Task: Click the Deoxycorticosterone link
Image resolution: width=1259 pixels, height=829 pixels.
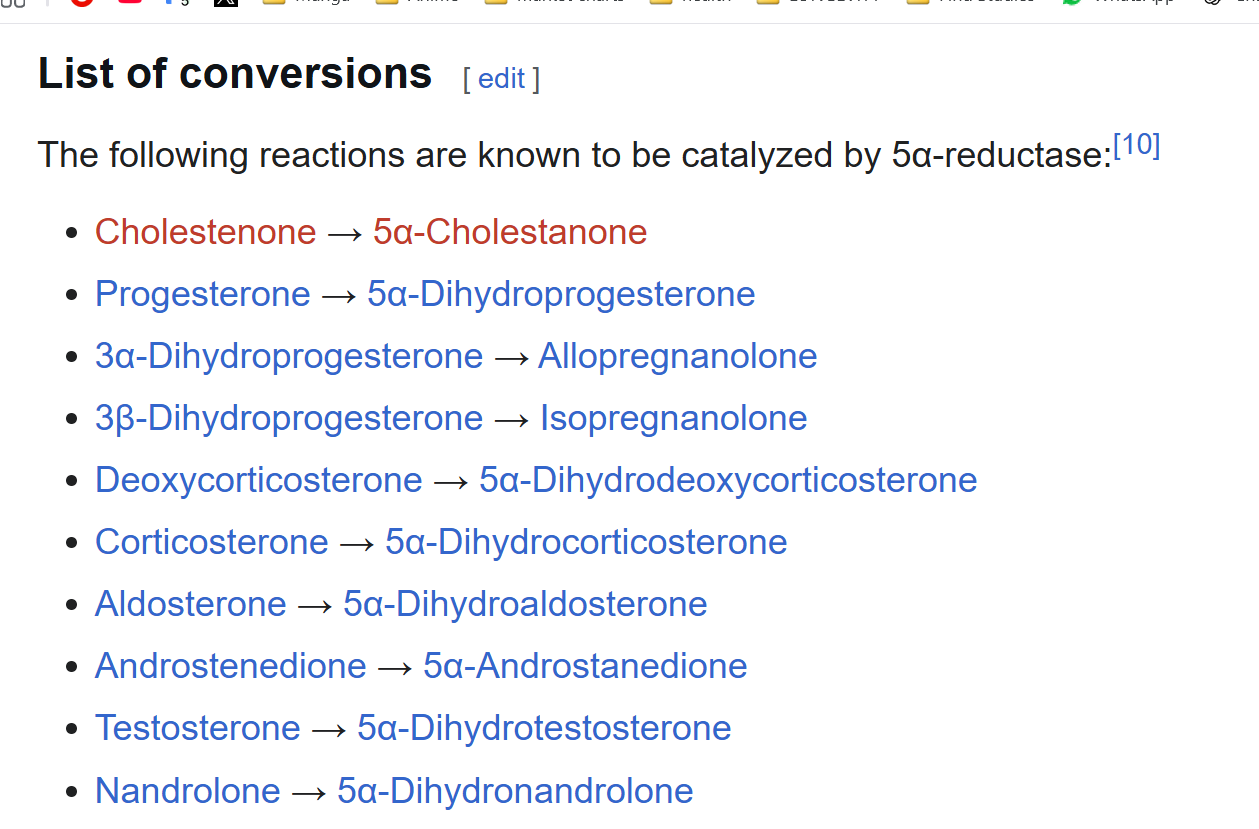Action: click(258, 480)
